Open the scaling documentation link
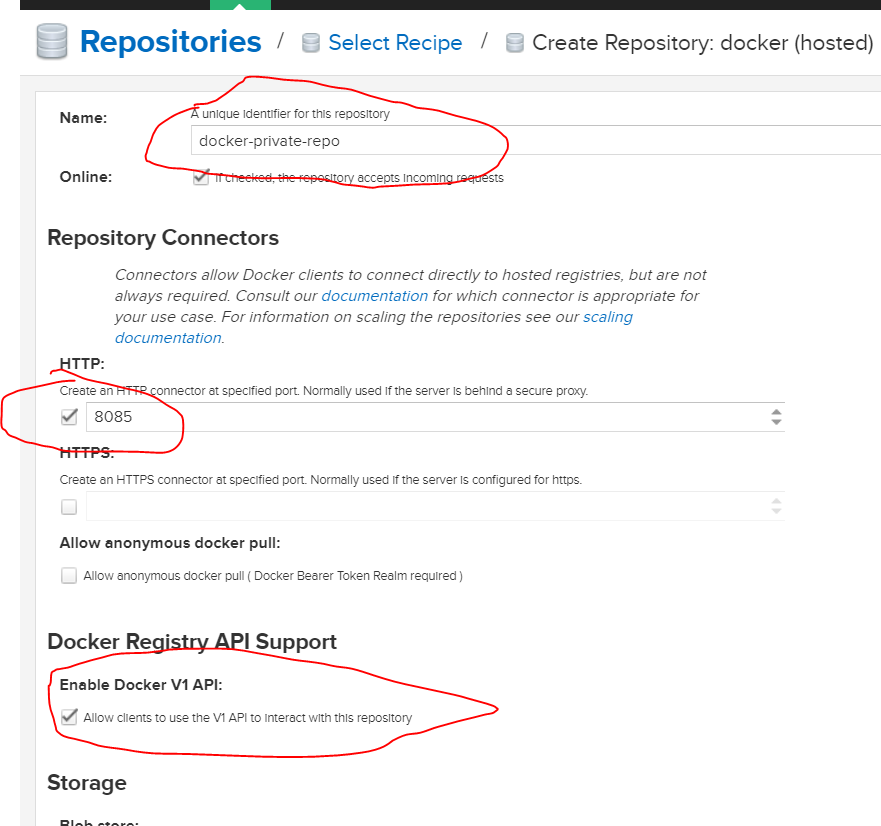The image size is (881, 826). (608, 317)
